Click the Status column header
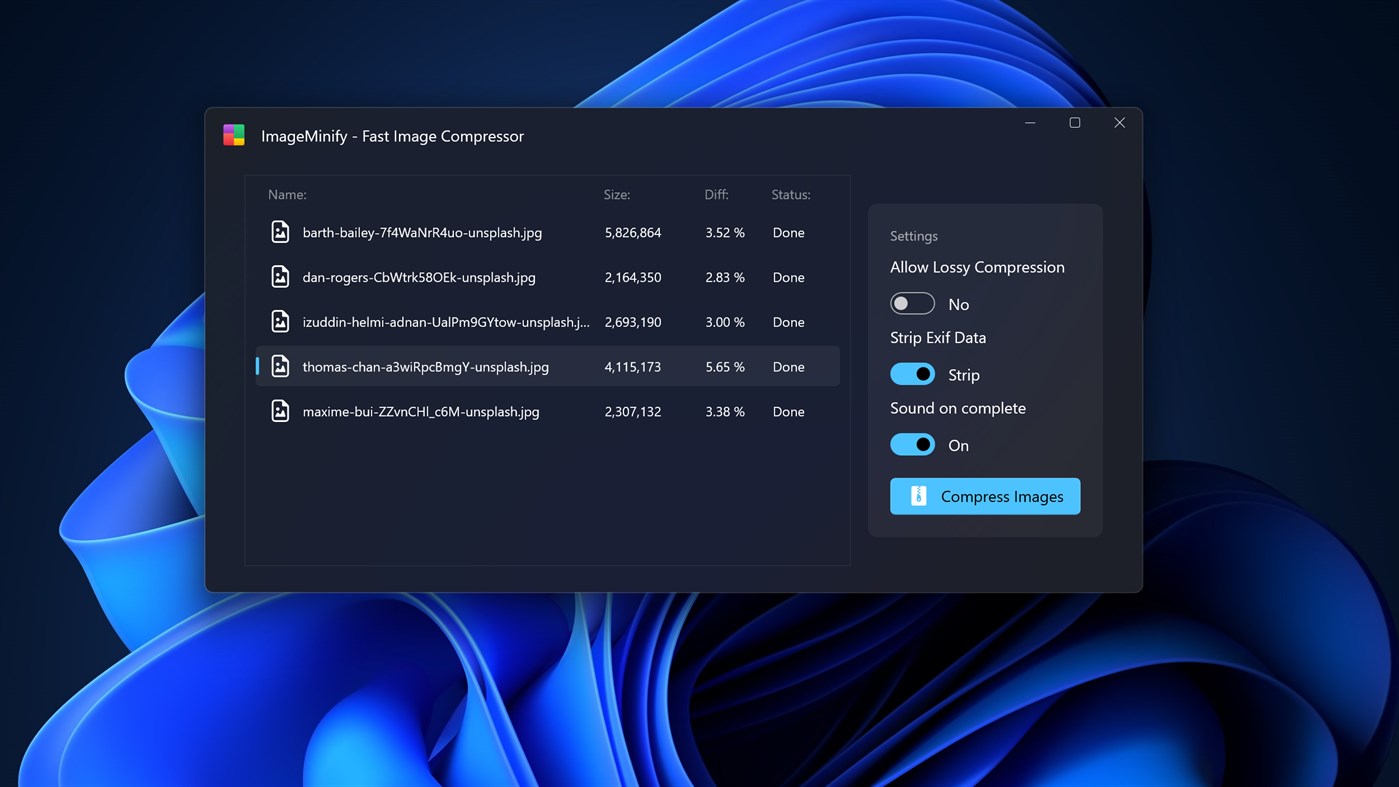 (789, 194)
